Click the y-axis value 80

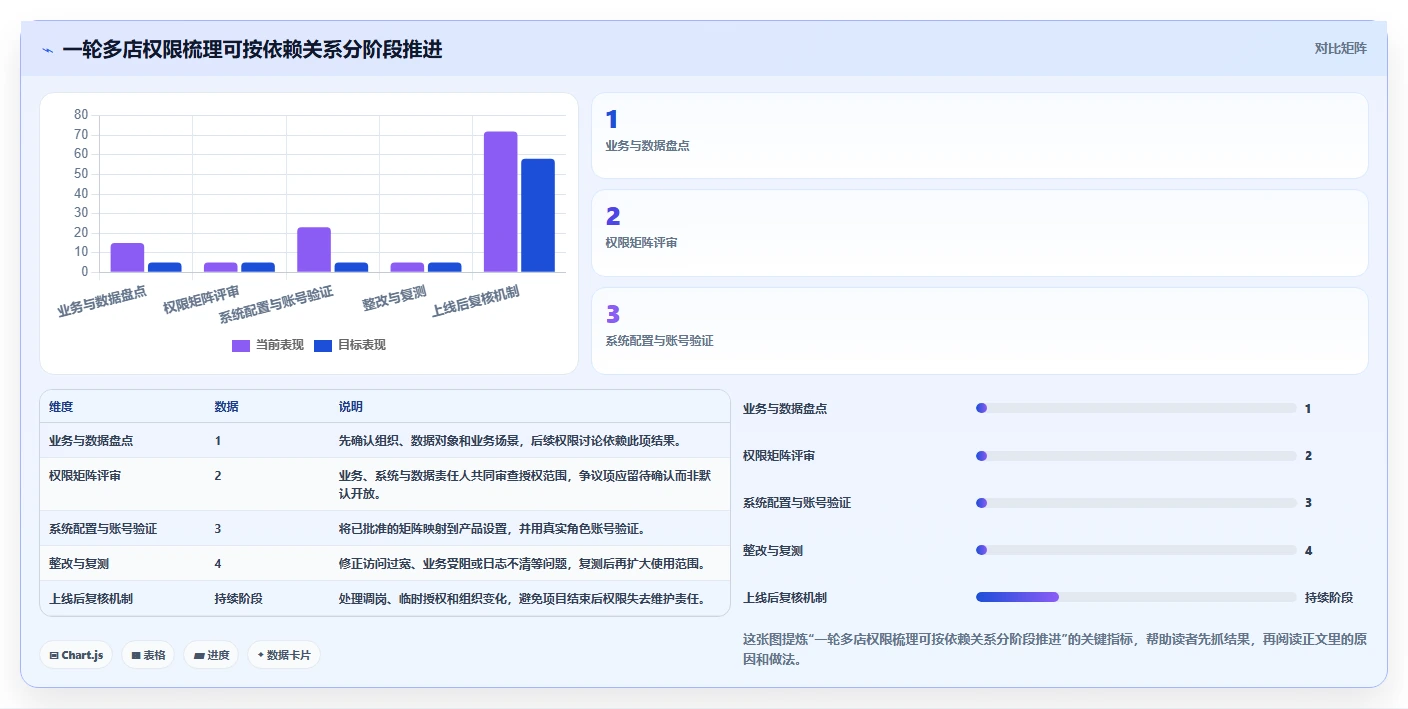click(81, 115)
